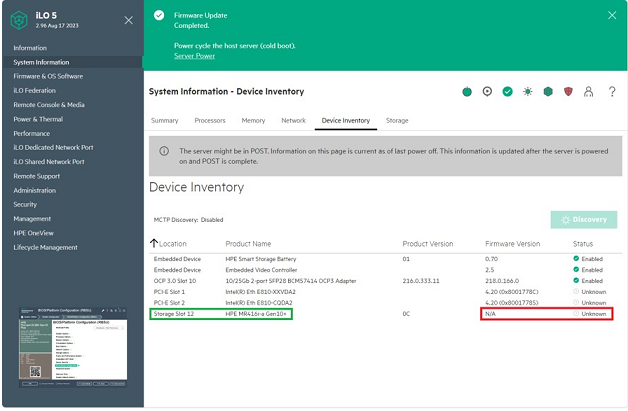
Task: Click Enabled status icon for OCP 3.0 Slot 10
Action: pos(576,280)
